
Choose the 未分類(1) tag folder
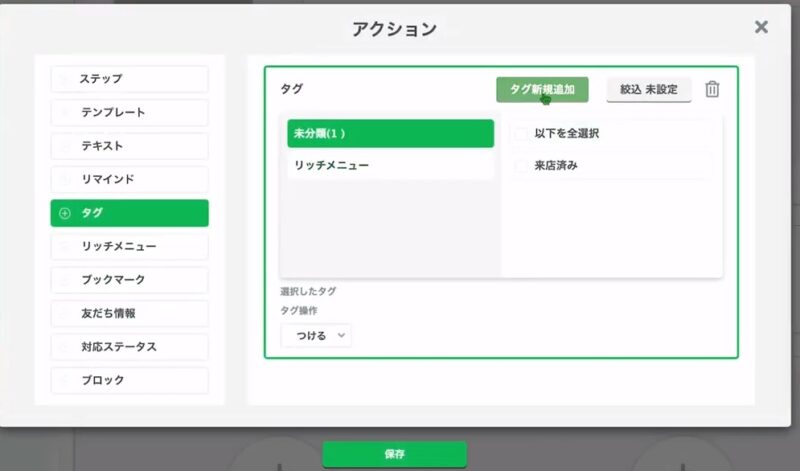pos(390,134)
